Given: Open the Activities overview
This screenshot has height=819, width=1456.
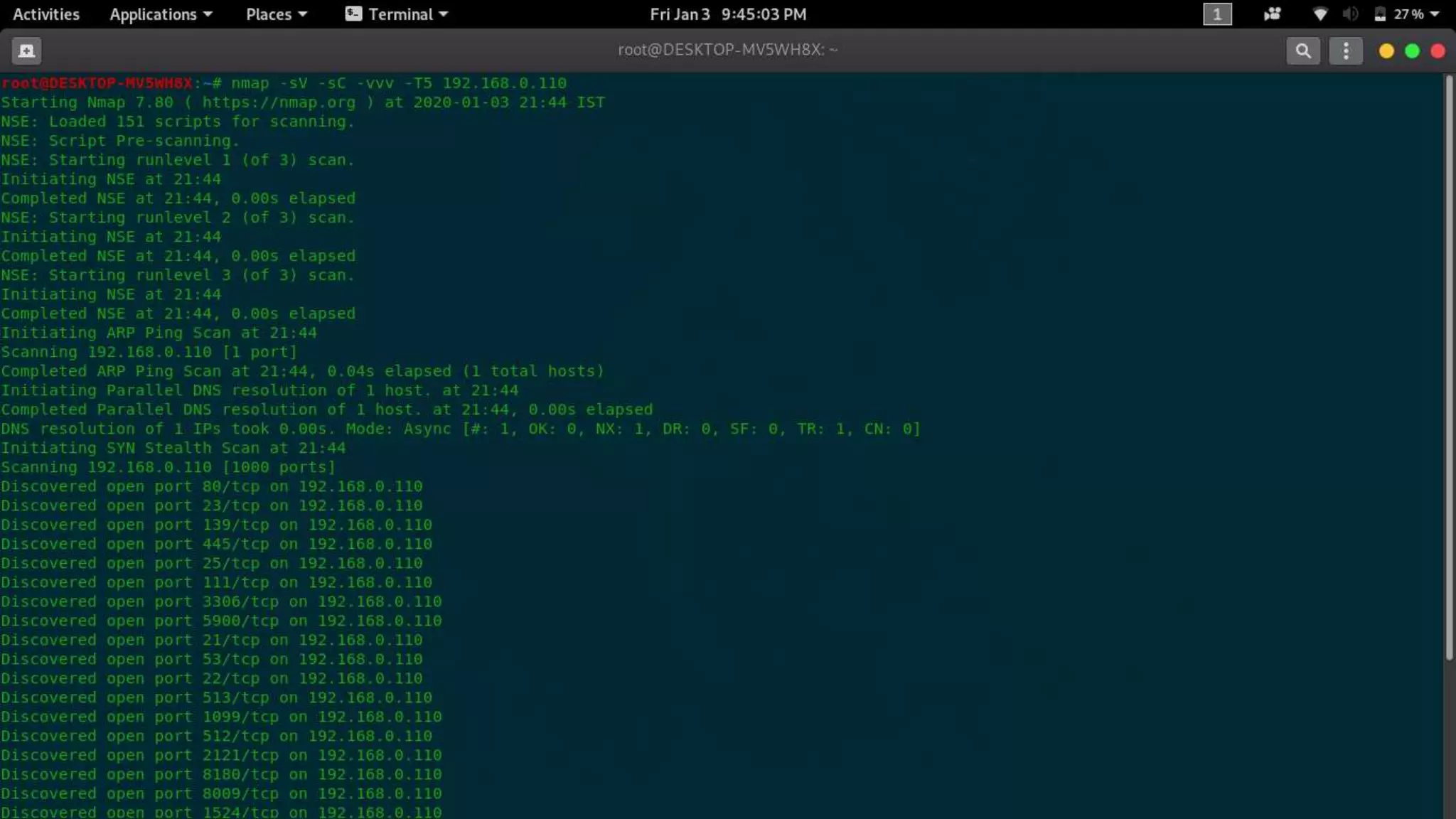Looking at the screenshot, I should tap(46, 14).
